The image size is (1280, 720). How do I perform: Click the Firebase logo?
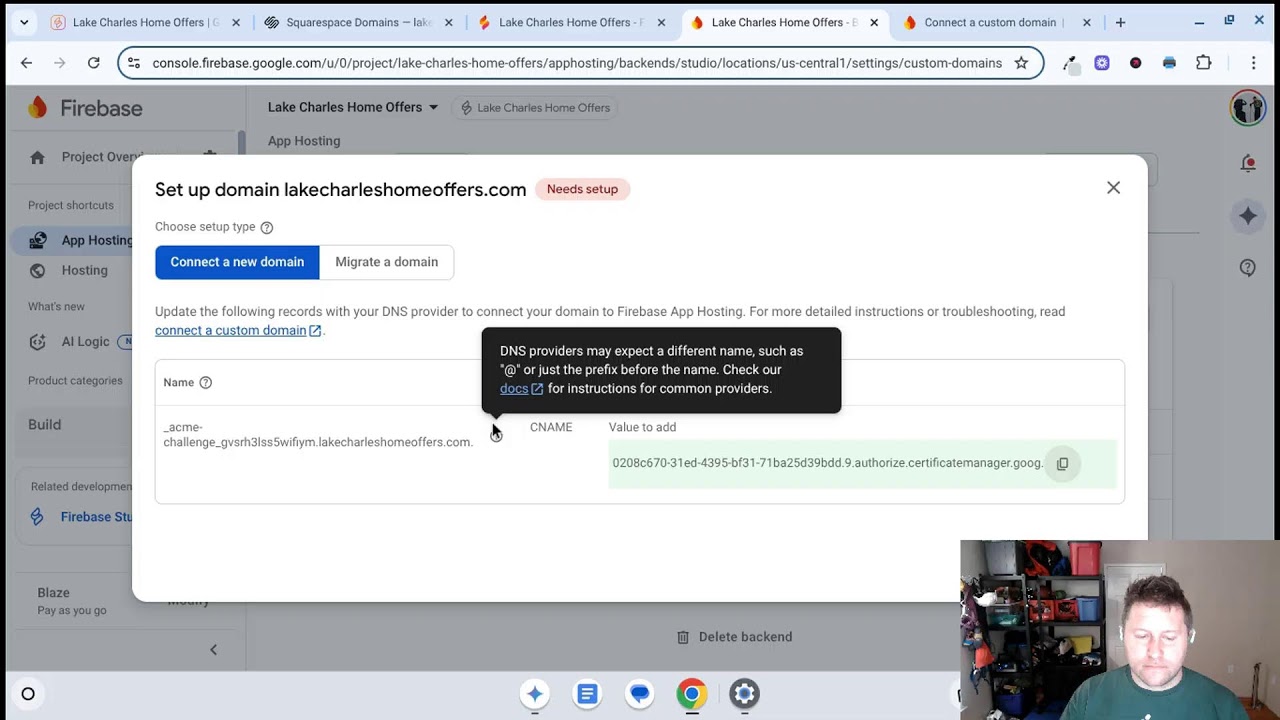pyautogui.click(x=85, y=108)
